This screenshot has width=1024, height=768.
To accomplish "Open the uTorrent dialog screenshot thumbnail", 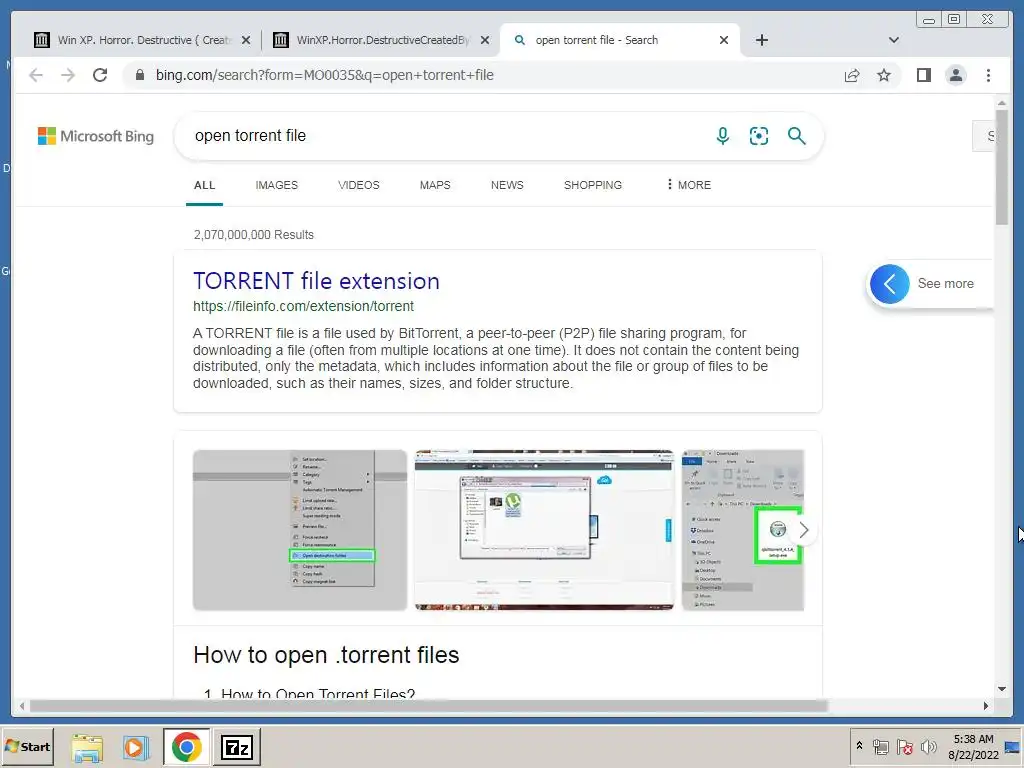I will click(544, 530).
